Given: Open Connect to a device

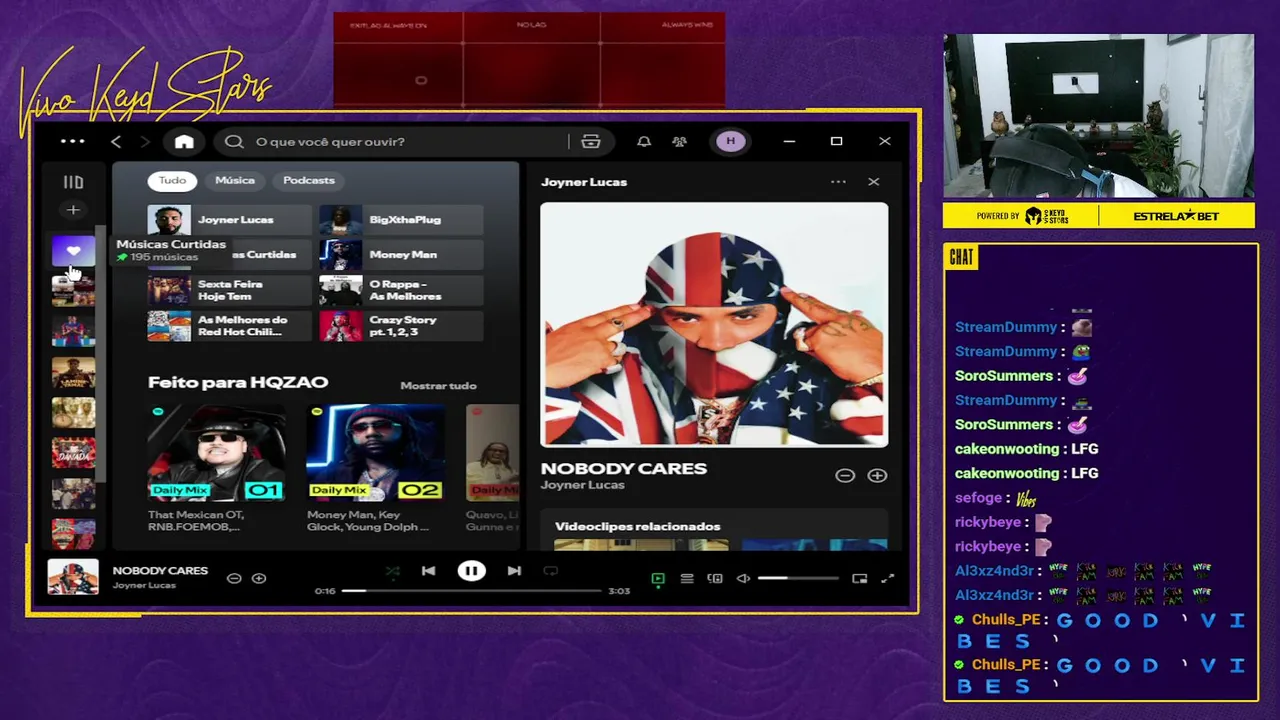Looking at the screenshot, I should [715, 579].
